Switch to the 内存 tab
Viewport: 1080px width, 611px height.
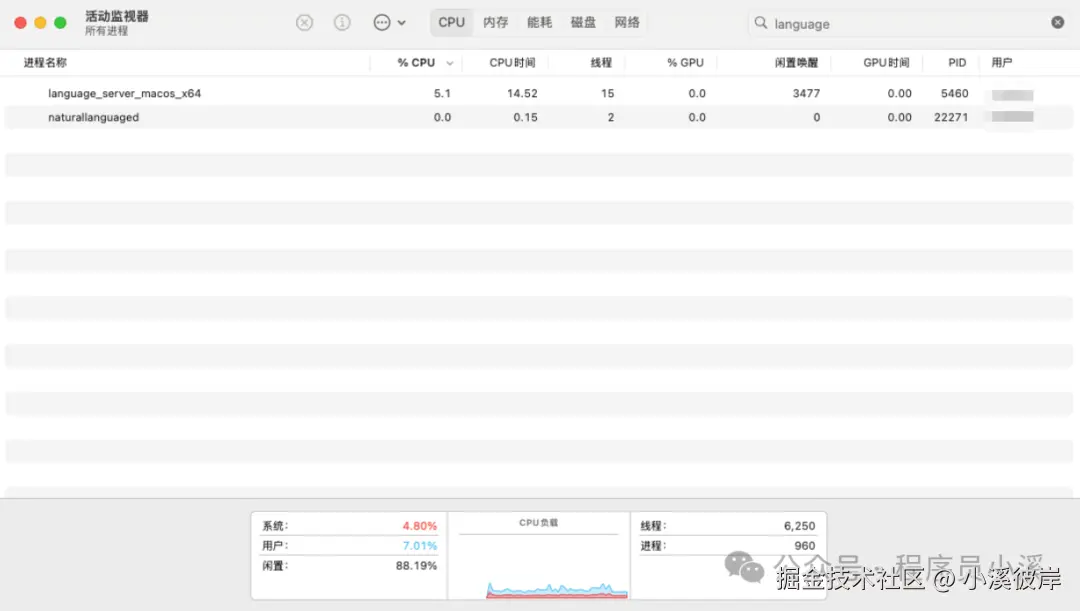[495, 21]
